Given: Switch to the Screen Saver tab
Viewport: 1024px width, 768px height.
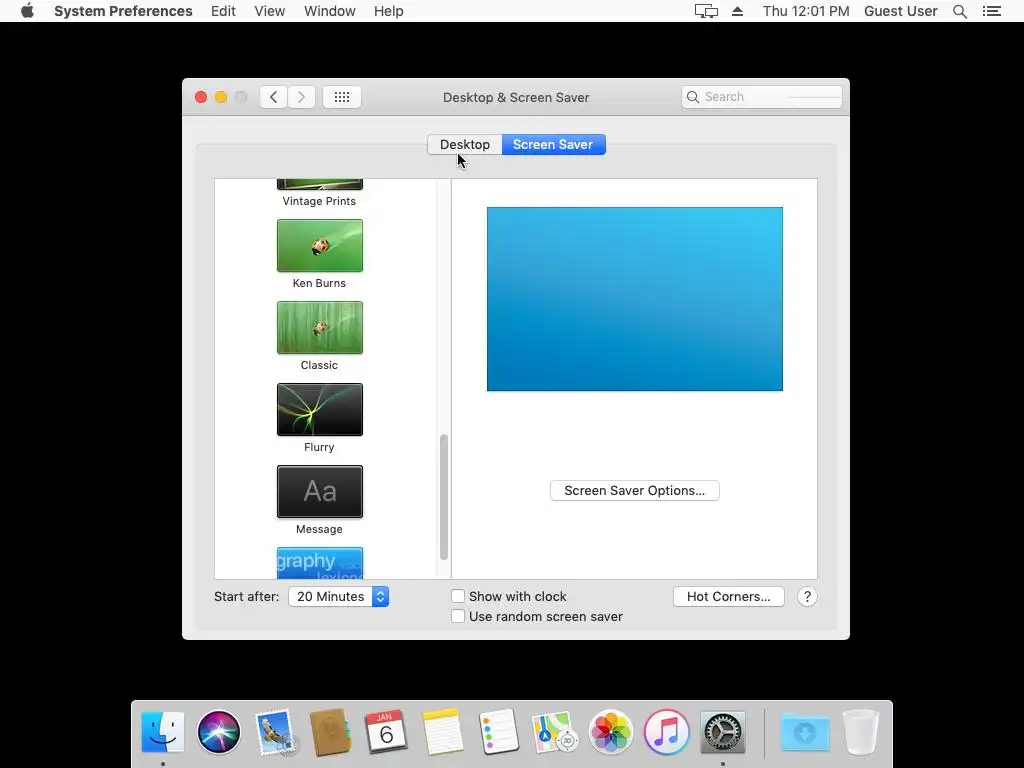Looking at the screenshot, I should click(553, 144).
